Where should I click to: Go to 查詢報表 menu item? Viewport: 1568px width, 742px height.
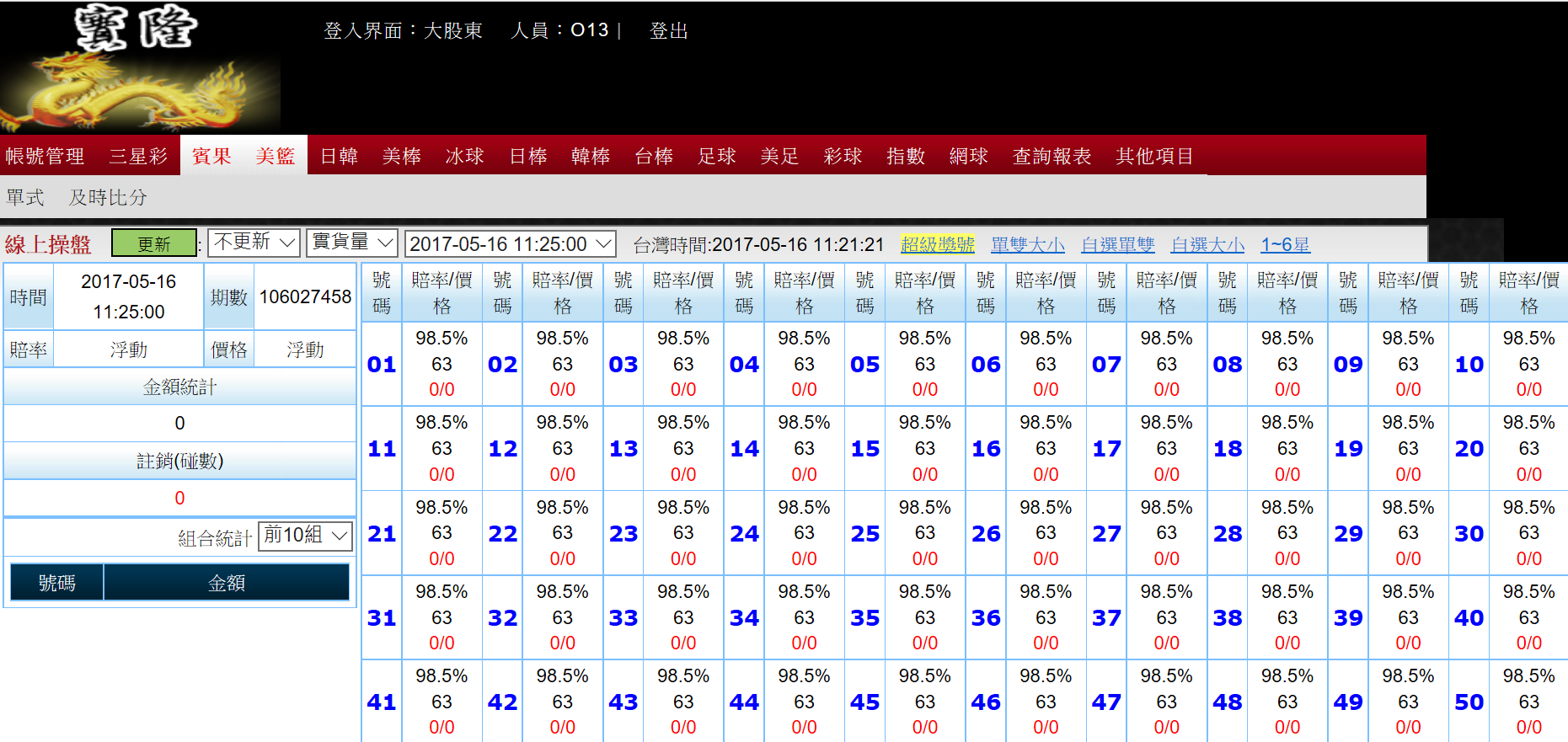[1052, 156]
